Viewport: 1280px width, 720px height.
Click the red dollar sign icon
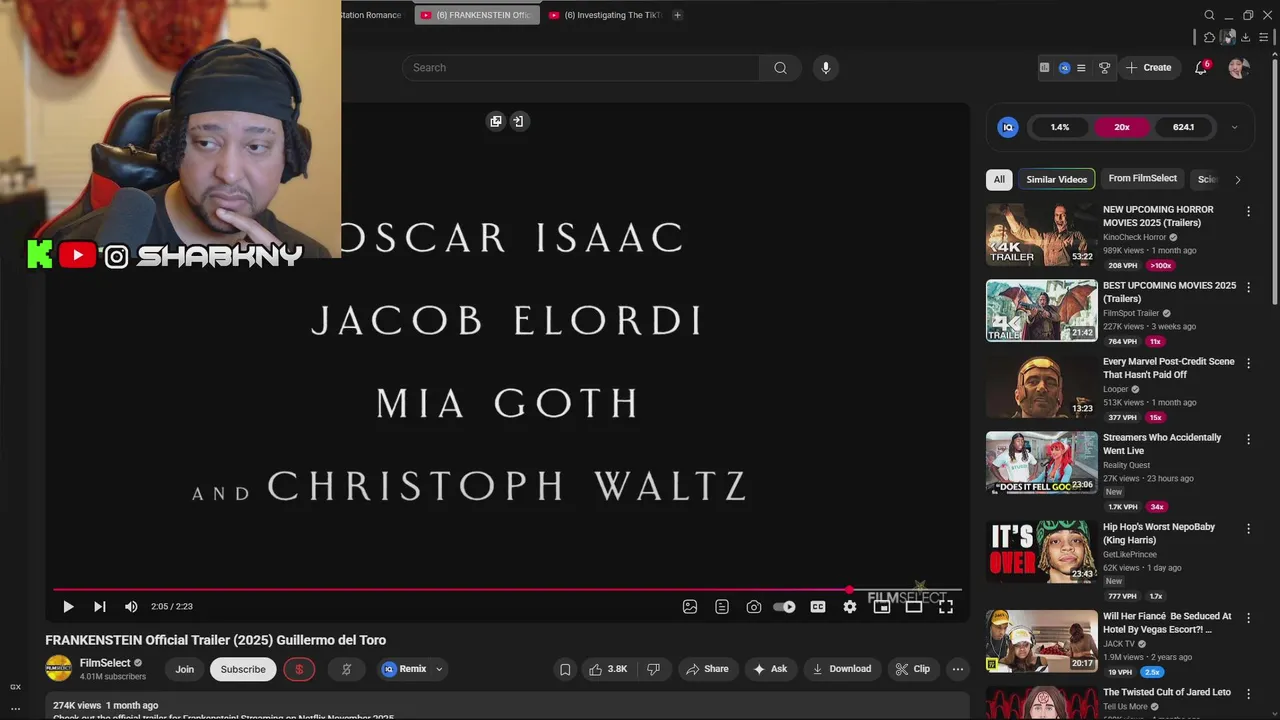point(299,669)
